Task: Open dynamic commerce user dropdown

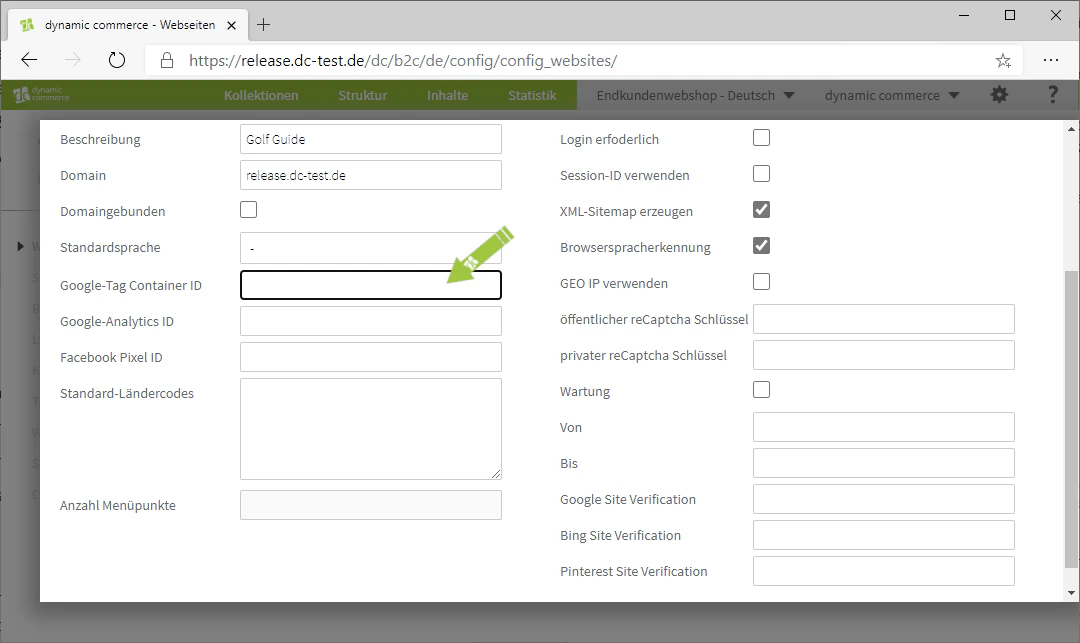Action: [x=892, y=95]
